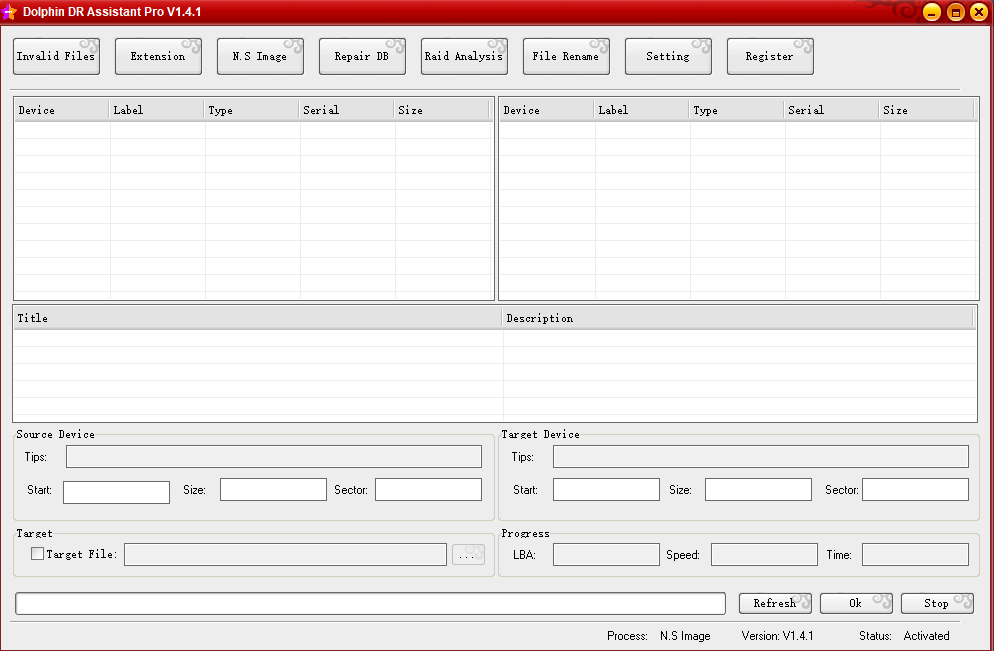Image resolution: width=994 pixels, height=651 pixels.
Task: Click the Register button
Action: point(770,56)
